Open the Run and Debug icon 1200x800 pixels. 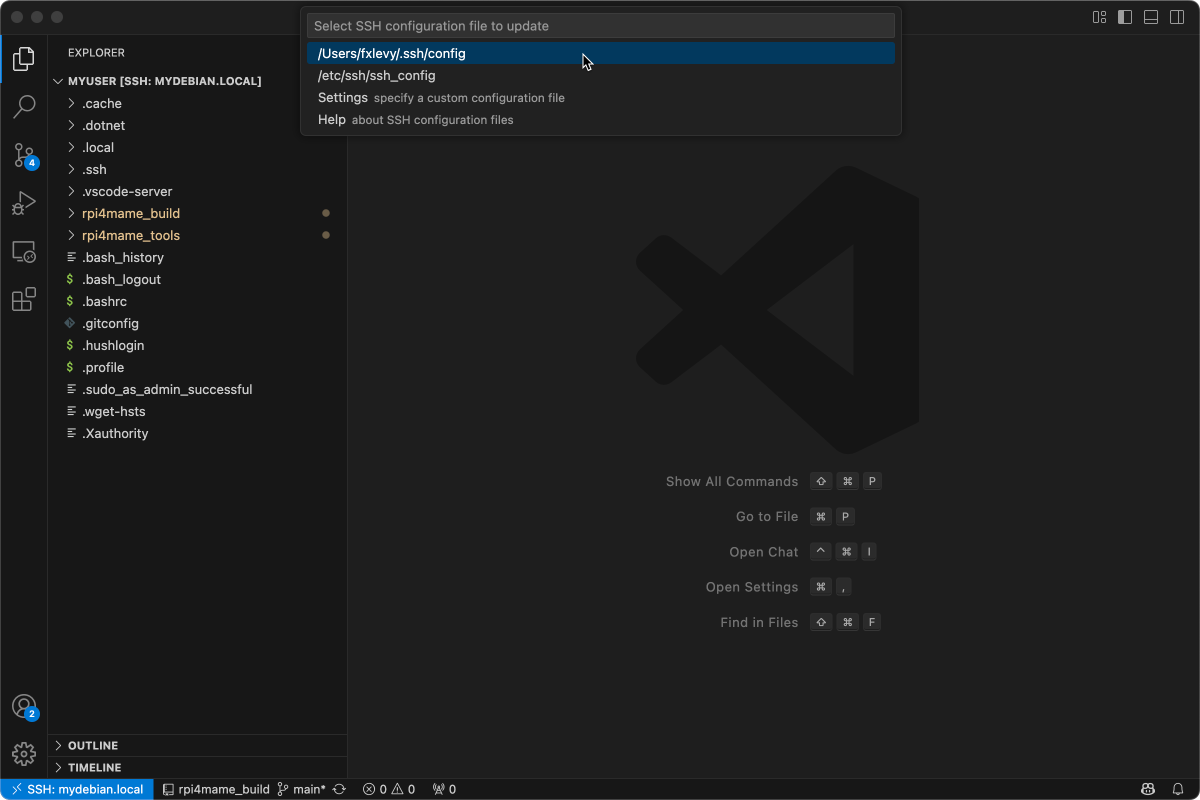pyautogui.click(x=23, y=203)
